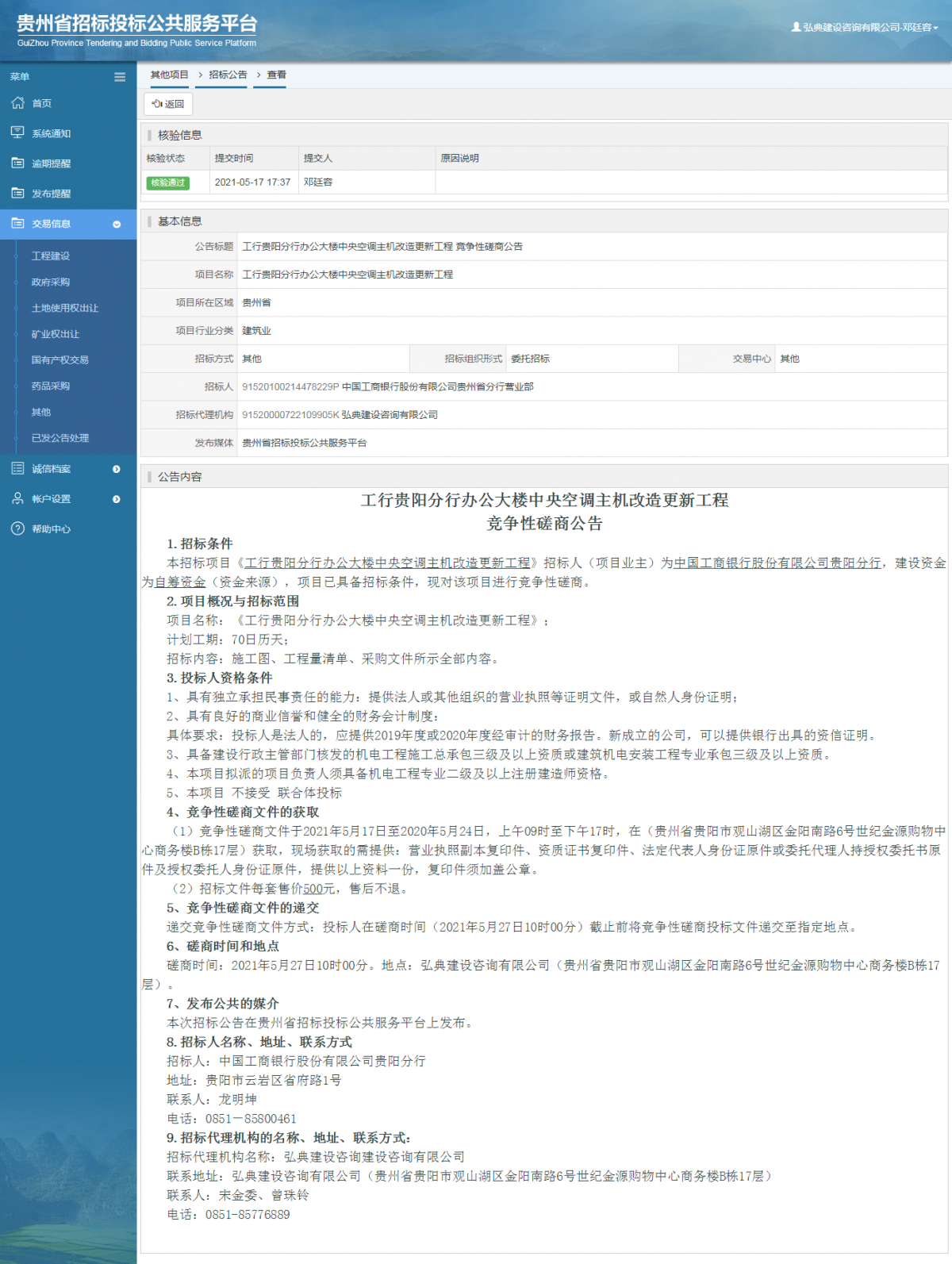Open 逾期提醒 in the sidebar

tap(51, 163)
